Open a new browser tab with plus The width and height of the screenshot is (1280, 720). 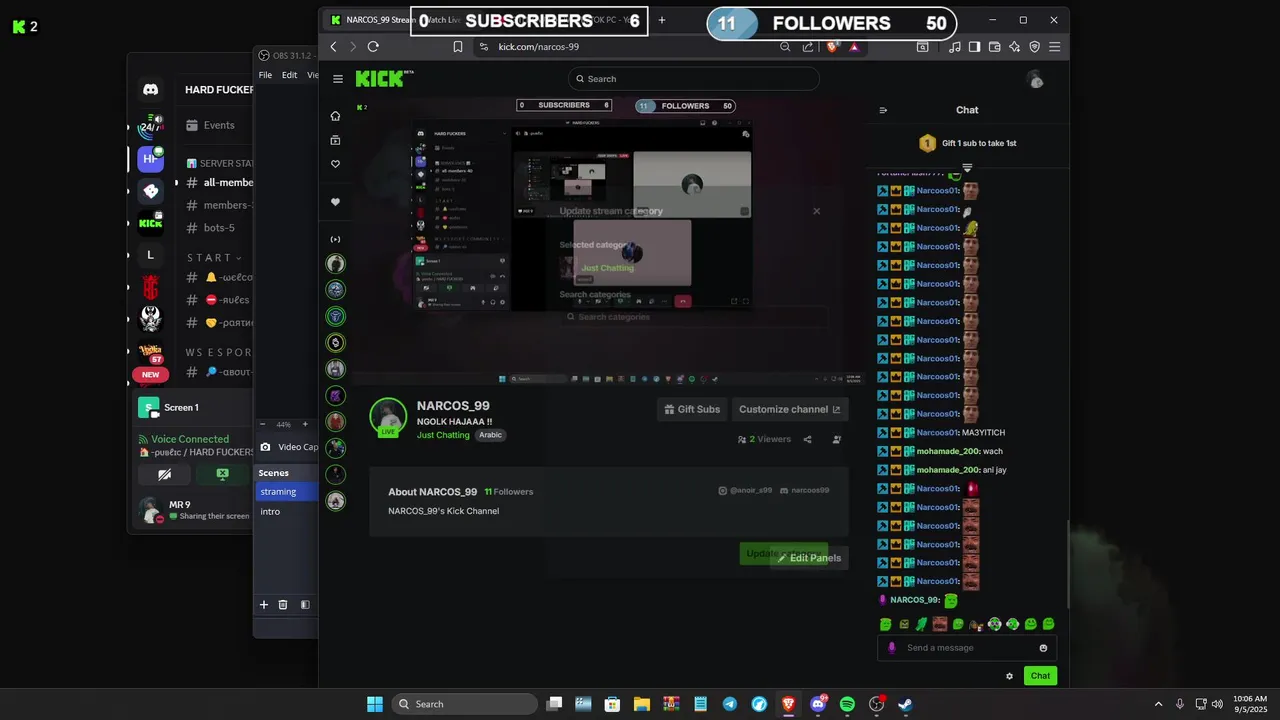pos(661,20)
